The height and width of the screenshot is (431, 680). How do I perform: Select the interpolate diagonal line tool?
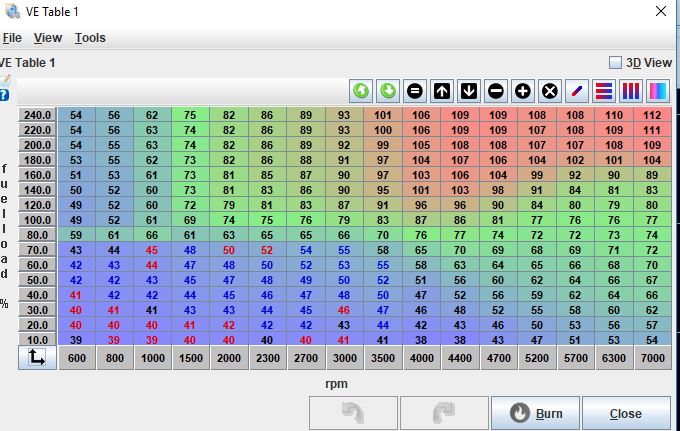[577, 91]
